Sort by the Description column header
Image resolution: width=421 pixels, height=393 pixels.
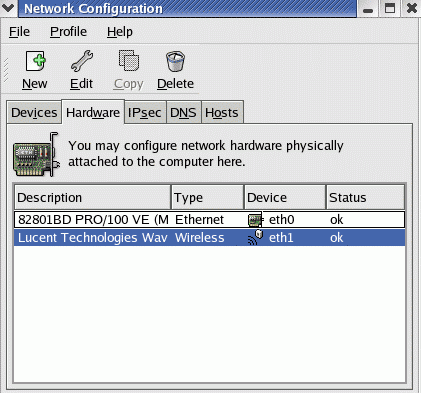coord(92,198)
